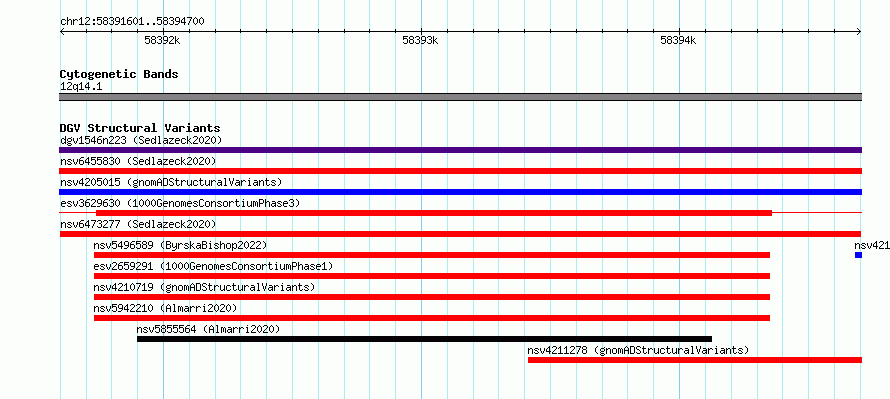Click the red nsv6473277 variant bar

coord(460,234)
